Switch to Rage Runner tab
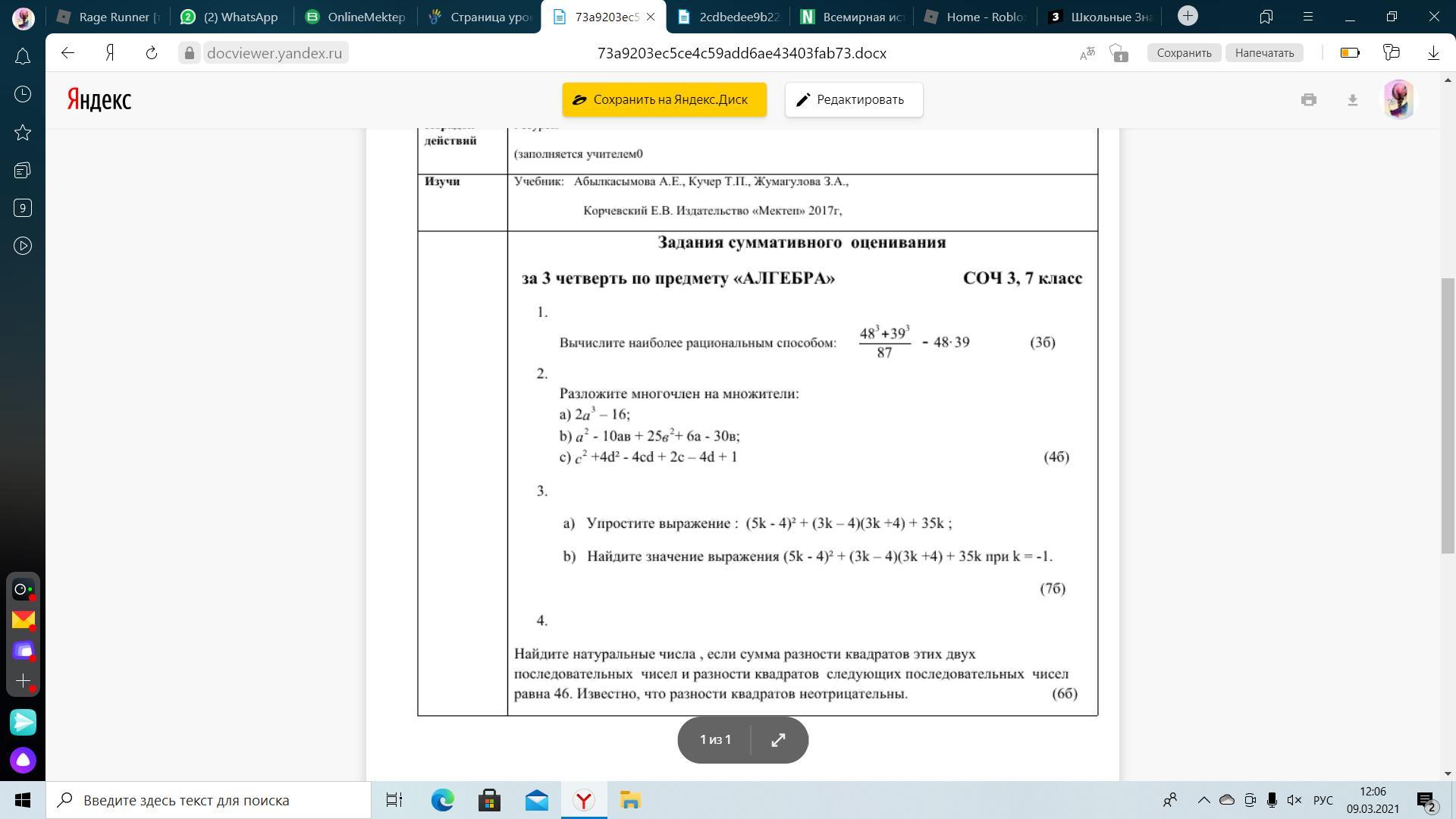1456x819 pixels. tap(110, 17)
